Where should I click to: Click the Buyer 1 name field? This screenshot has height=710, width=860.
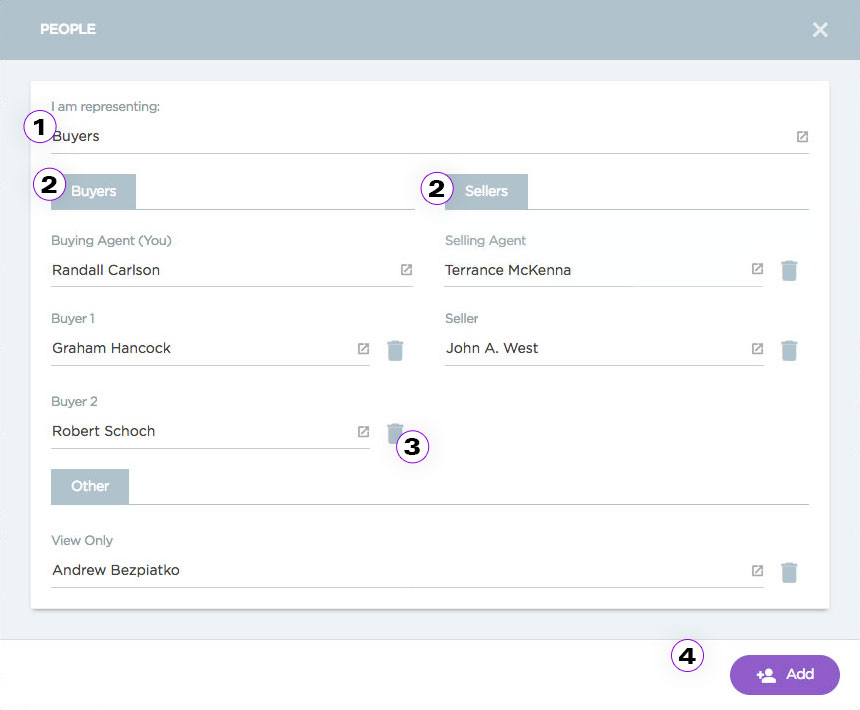pos(200,349)
